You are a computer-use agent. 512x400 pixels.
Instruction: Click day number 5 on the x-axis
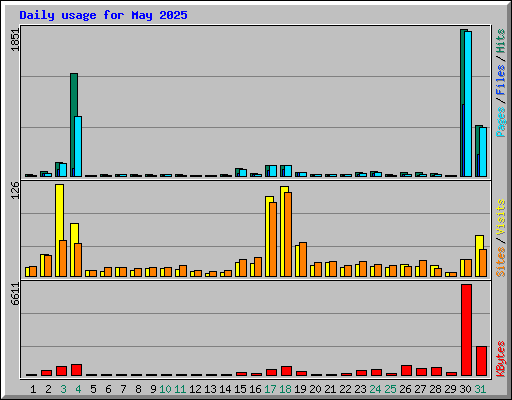pyautogui.click(x=93, y=389)
